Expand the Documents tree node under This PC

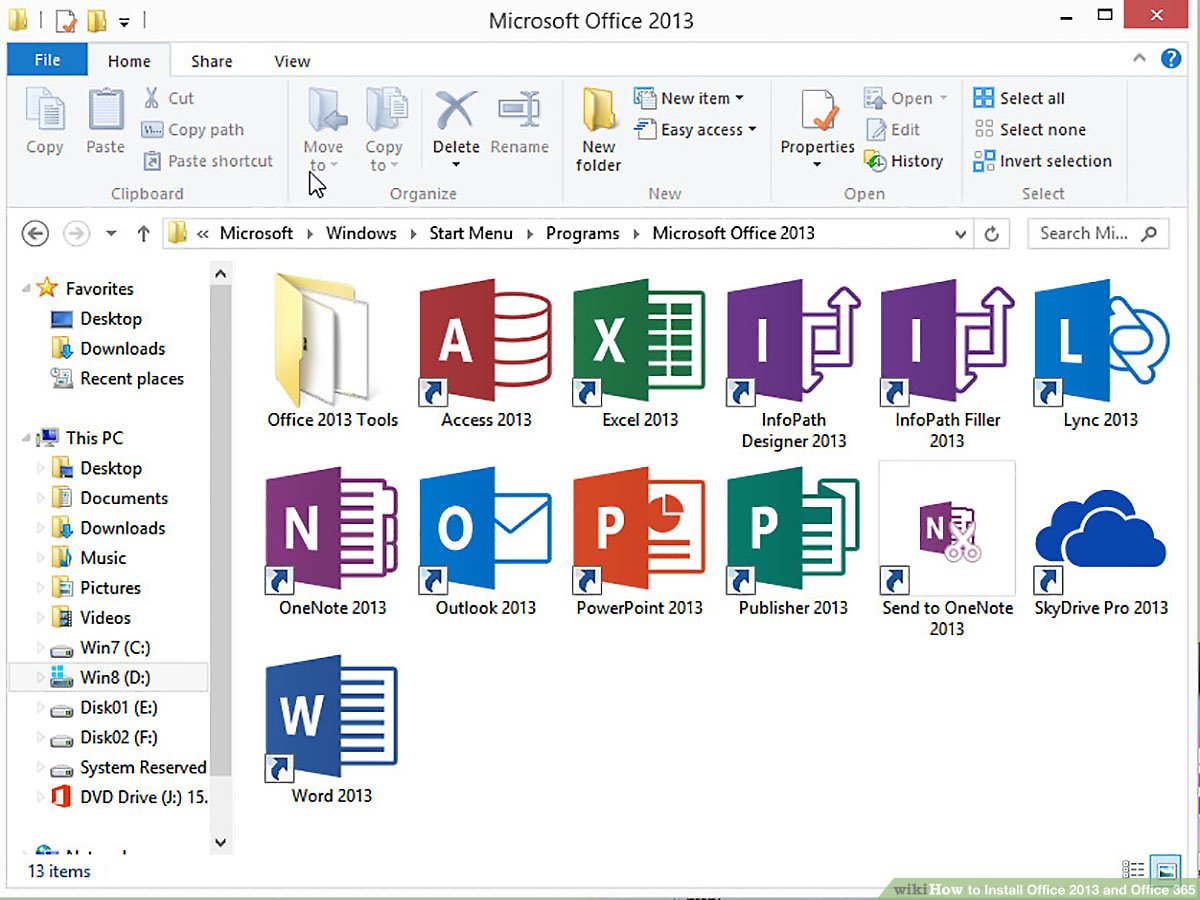41,498
